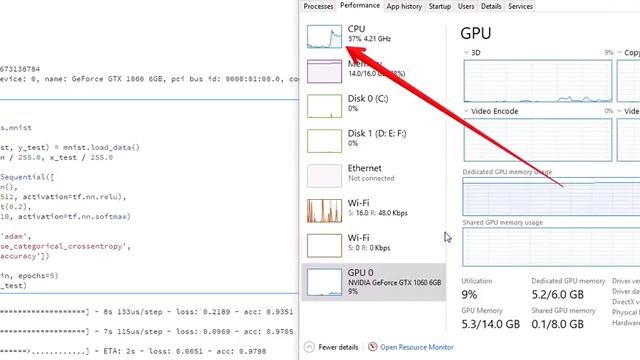Select the CPU mini graph thumbnail

(x=324, y=37)
